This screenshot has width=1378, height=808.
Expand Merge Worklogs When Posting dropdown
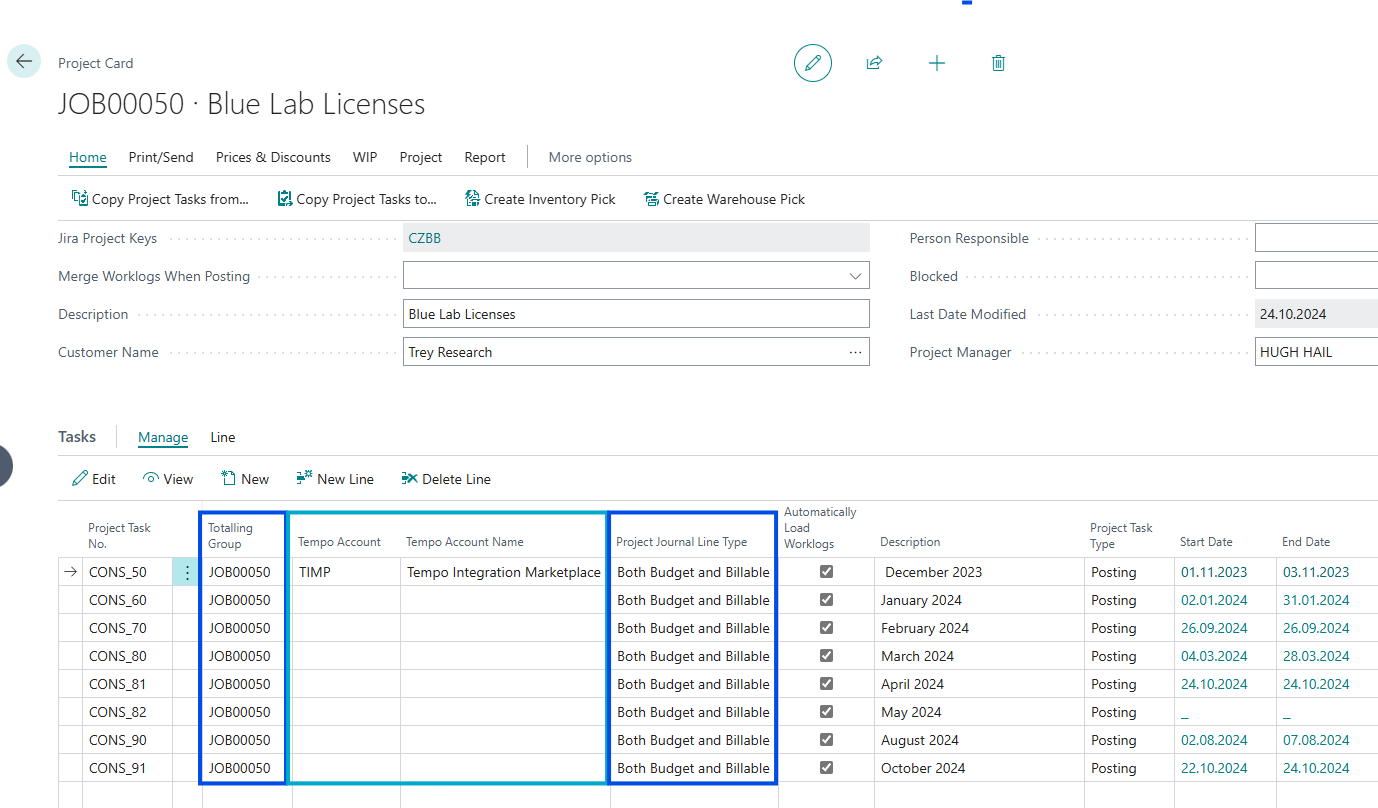point(855,276)
